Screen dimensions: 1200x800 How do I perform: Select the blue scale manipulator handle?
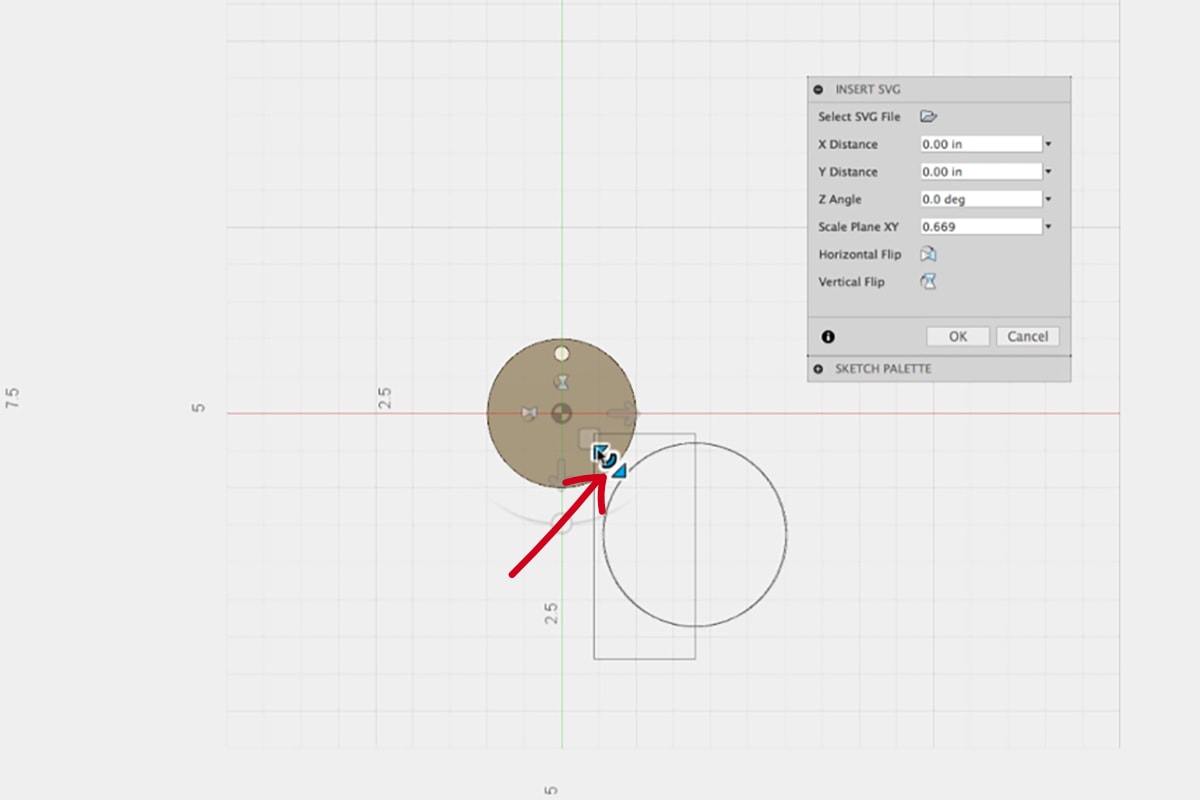coord(608,460)
